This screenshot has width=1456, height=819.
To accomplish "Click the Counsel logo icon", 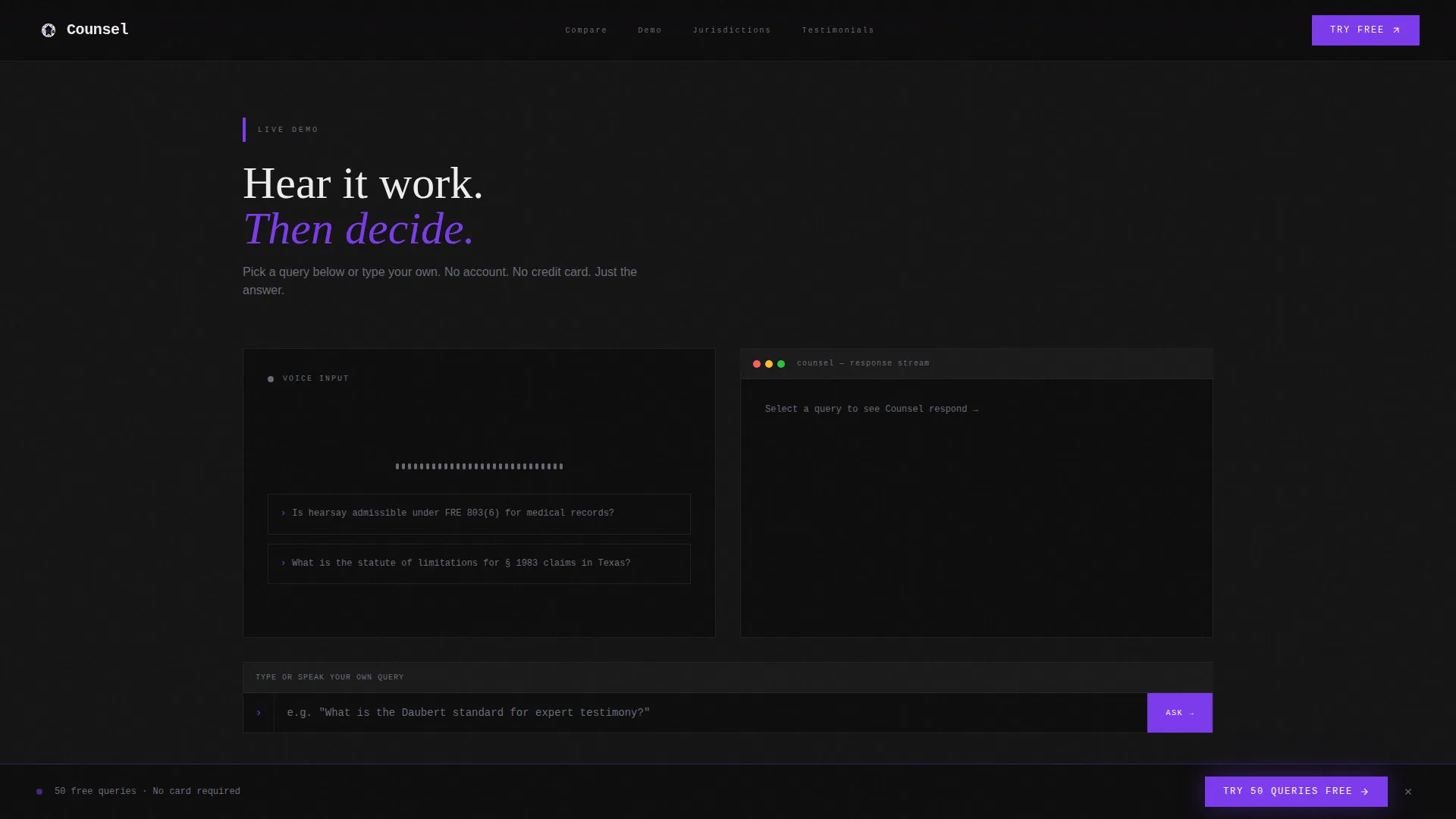I will coord(49,30).
